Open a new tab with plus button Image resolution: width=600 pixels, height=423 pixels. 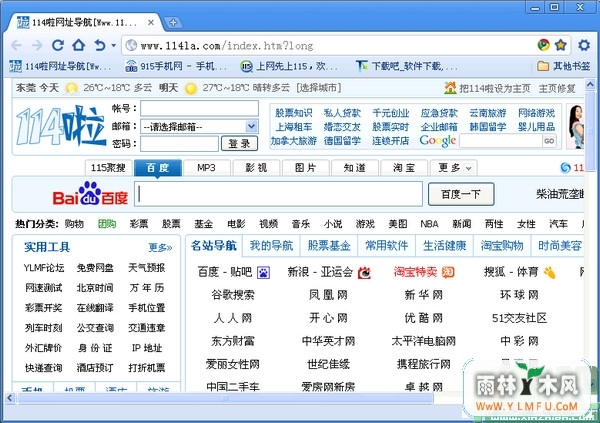pos(173,23)
